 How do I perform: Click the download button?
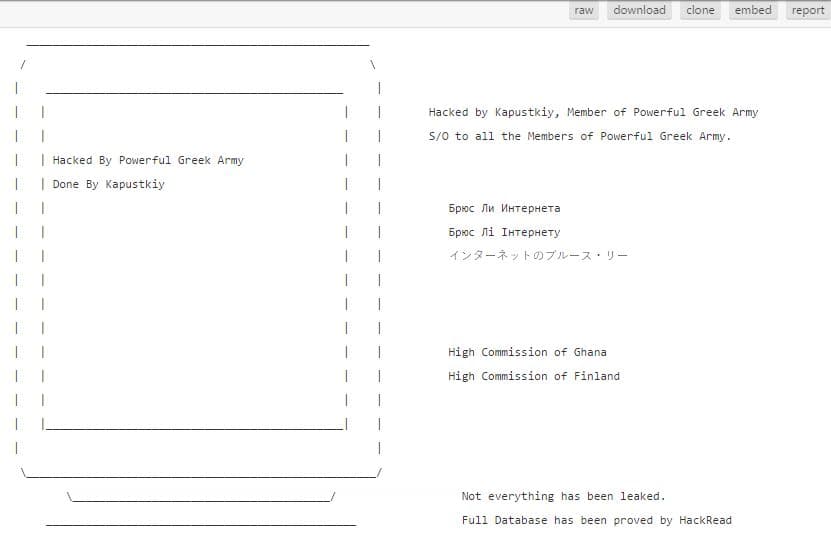[639, 11]
